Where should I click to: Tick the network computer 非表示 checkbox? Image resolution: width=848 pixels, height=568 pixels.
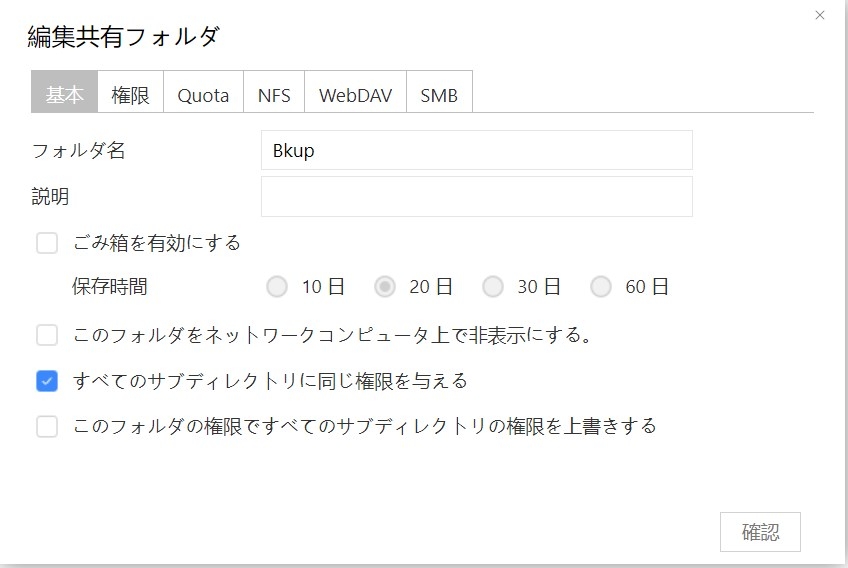point(47,335)
